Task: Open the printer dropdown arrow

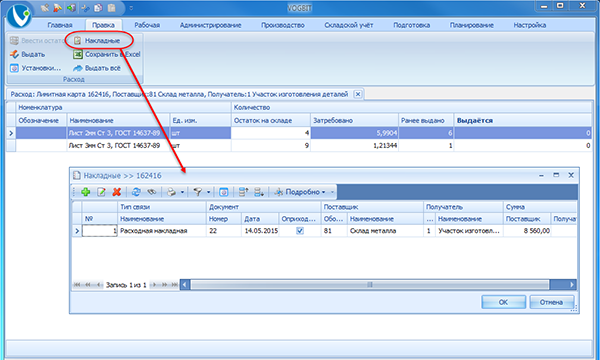Action: [x=182, y=192]
